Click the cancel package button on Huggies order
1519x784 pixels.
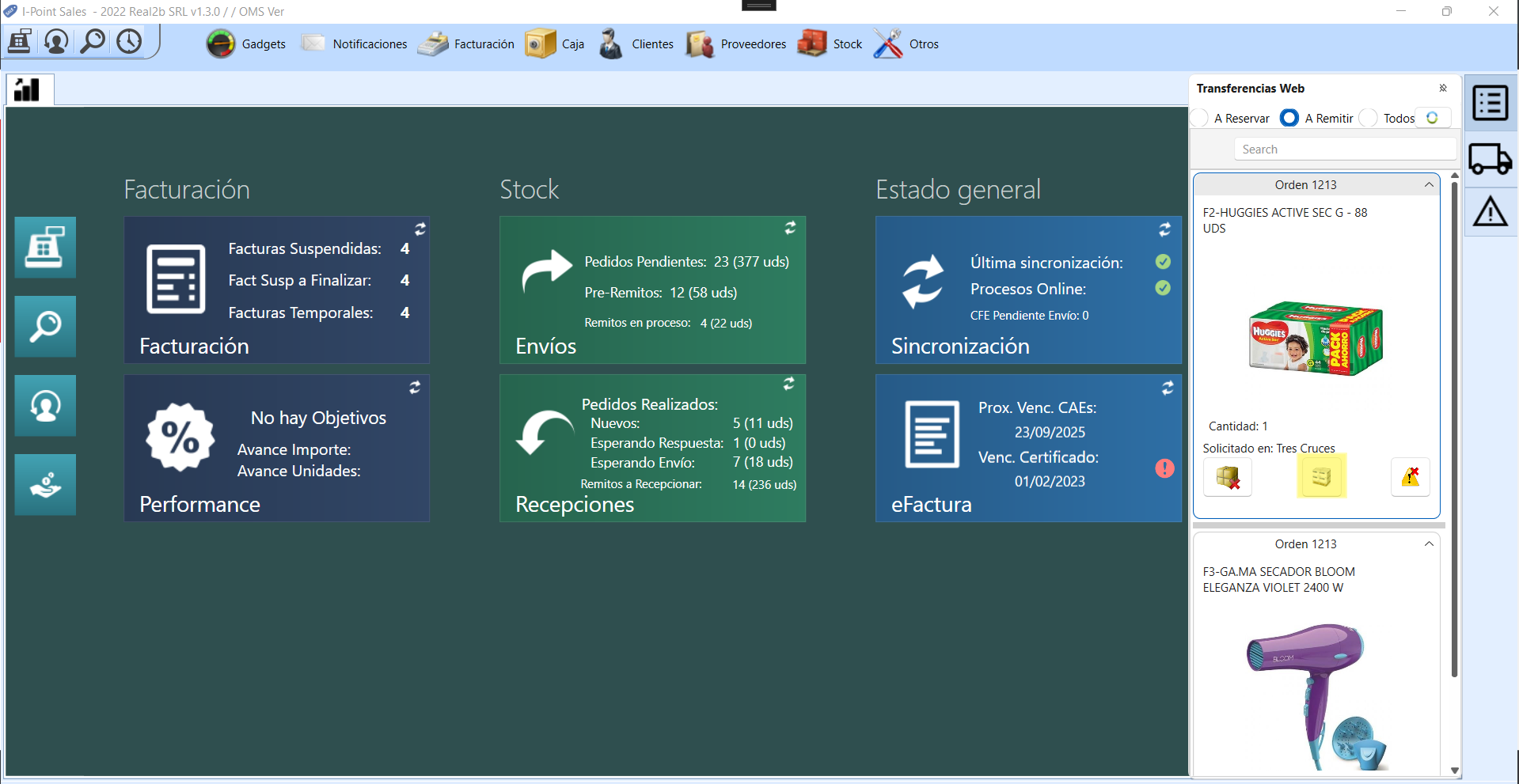[x=1228, y=477]
